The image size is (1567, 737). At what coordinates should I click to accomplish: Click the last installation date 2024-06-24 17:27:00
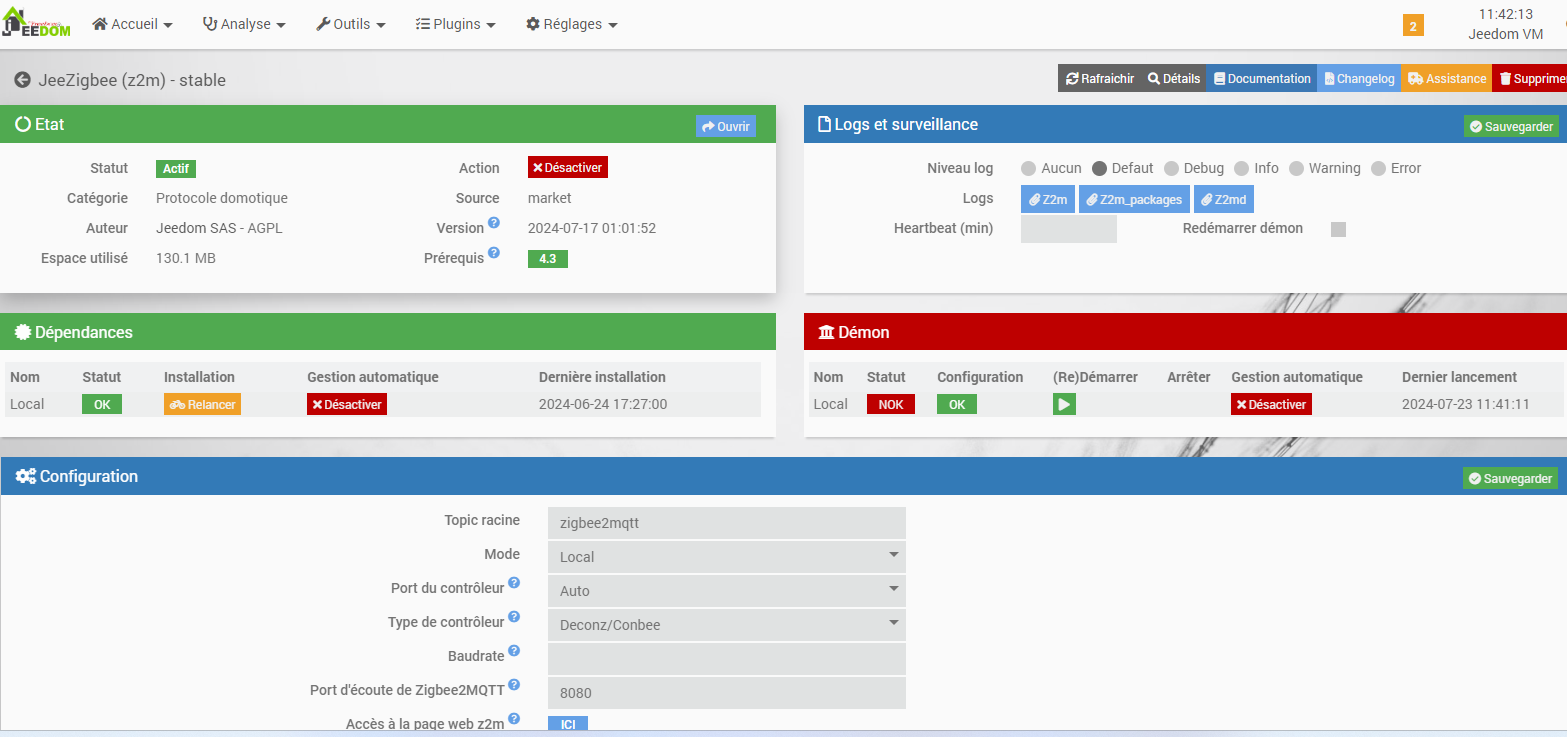pos(603,404)
